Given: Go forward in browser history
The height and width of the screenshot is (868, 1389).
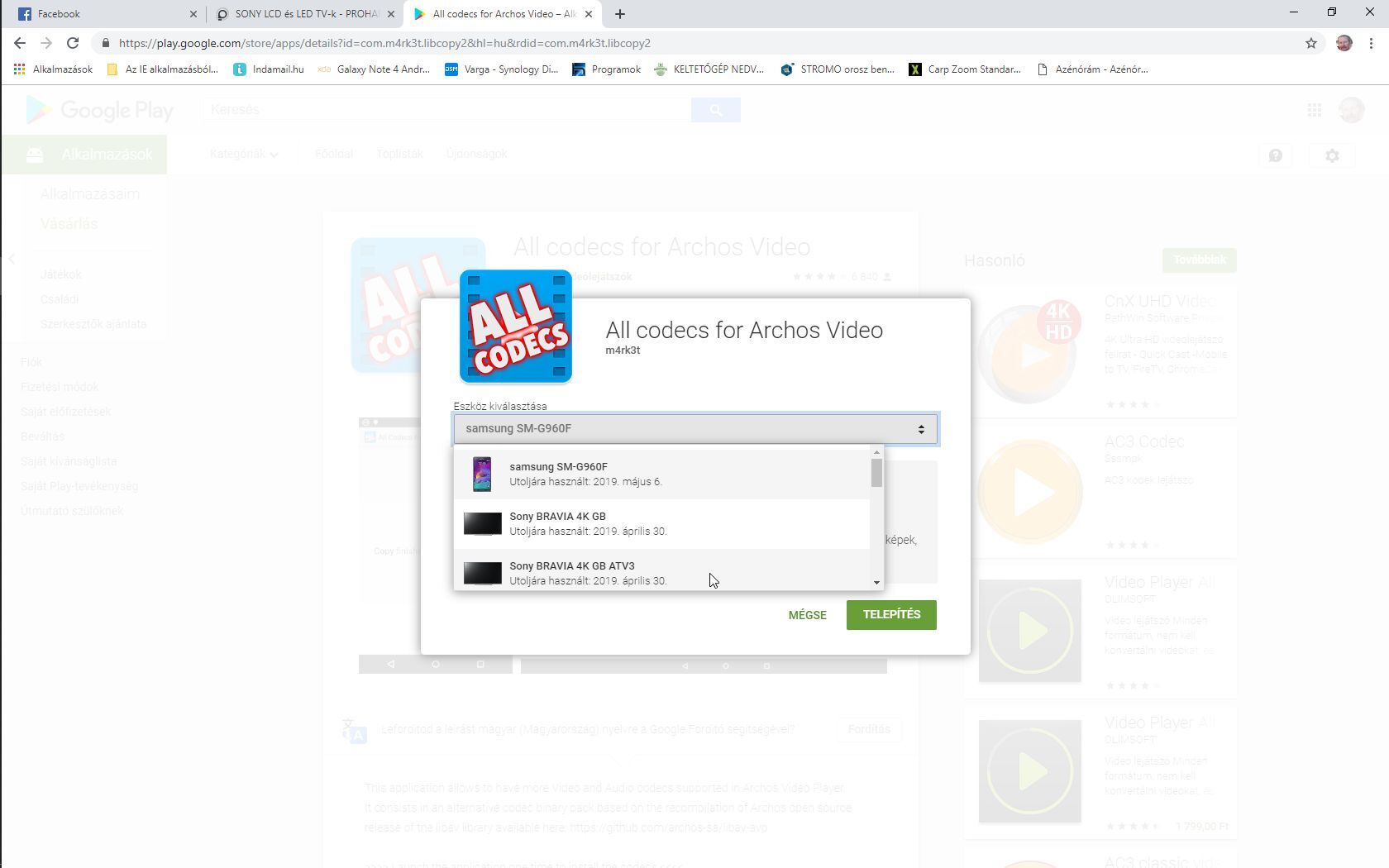Looking at the screenshot, I should (x=46, y=43).
